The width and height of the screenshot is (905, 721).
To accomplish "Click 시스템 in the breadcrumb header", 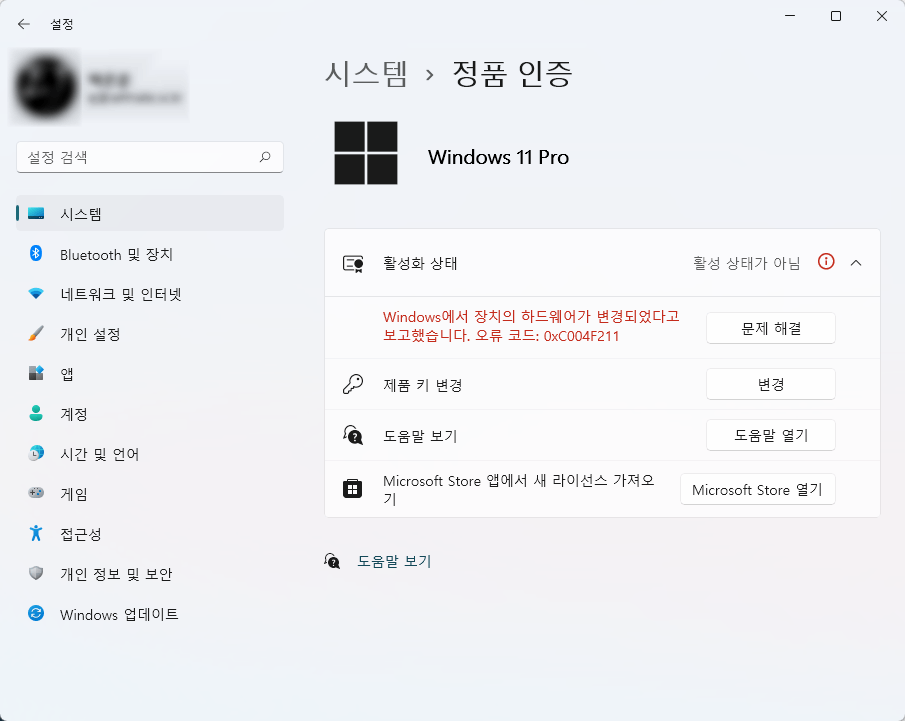I will pyautogui.click(x=367, y=74).
